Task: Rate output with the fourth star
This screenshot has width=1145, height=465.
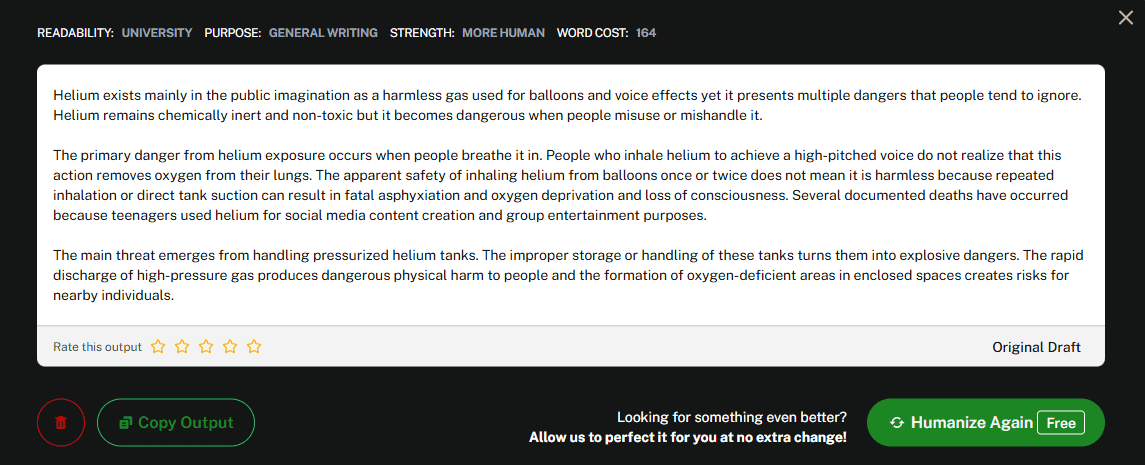Action: (x=230, y=347)
